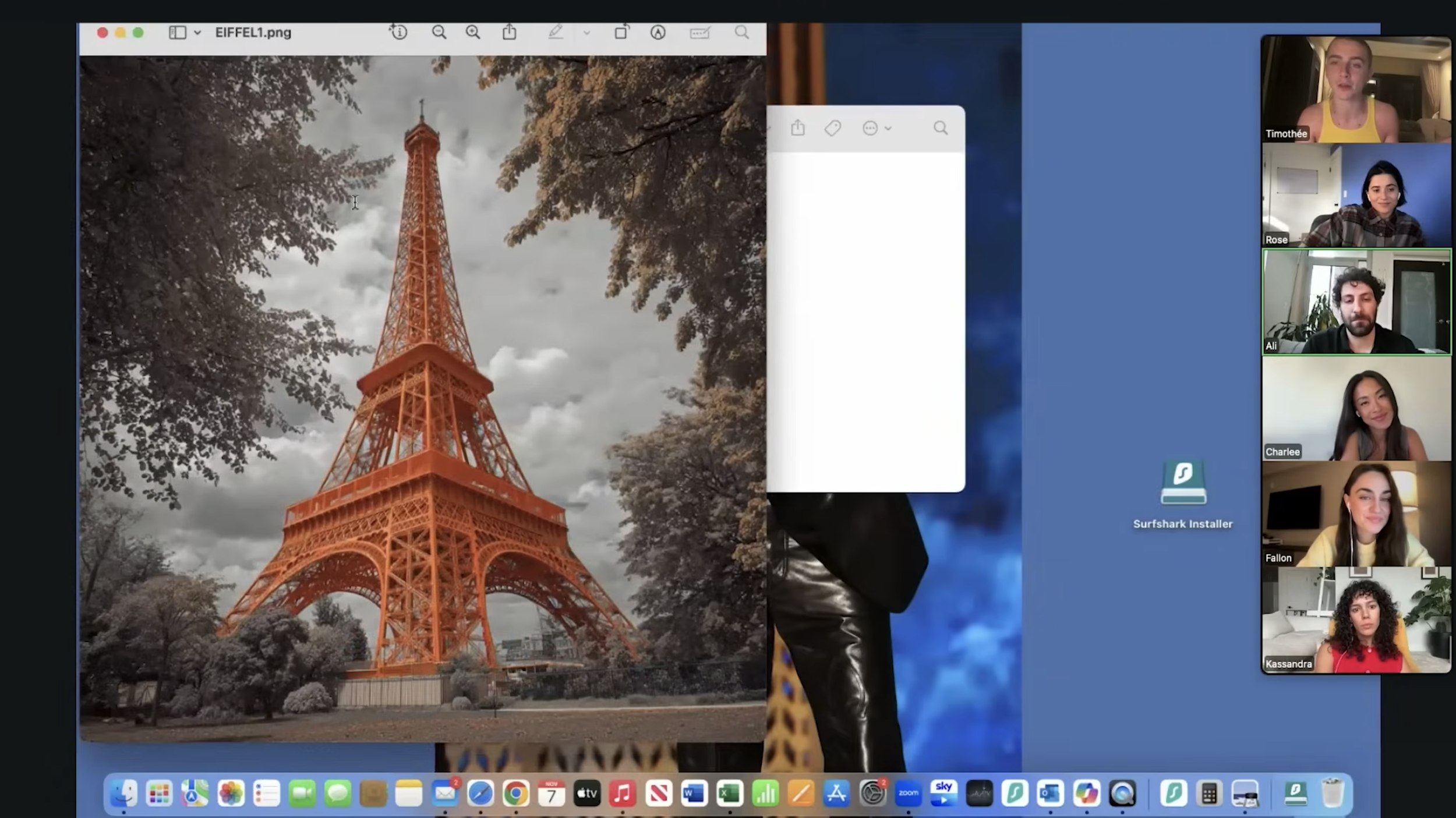Click the Finder window tags icon
Image resolution: width=1456 pixels, height=818 pixels.
[x=833, y=128]
